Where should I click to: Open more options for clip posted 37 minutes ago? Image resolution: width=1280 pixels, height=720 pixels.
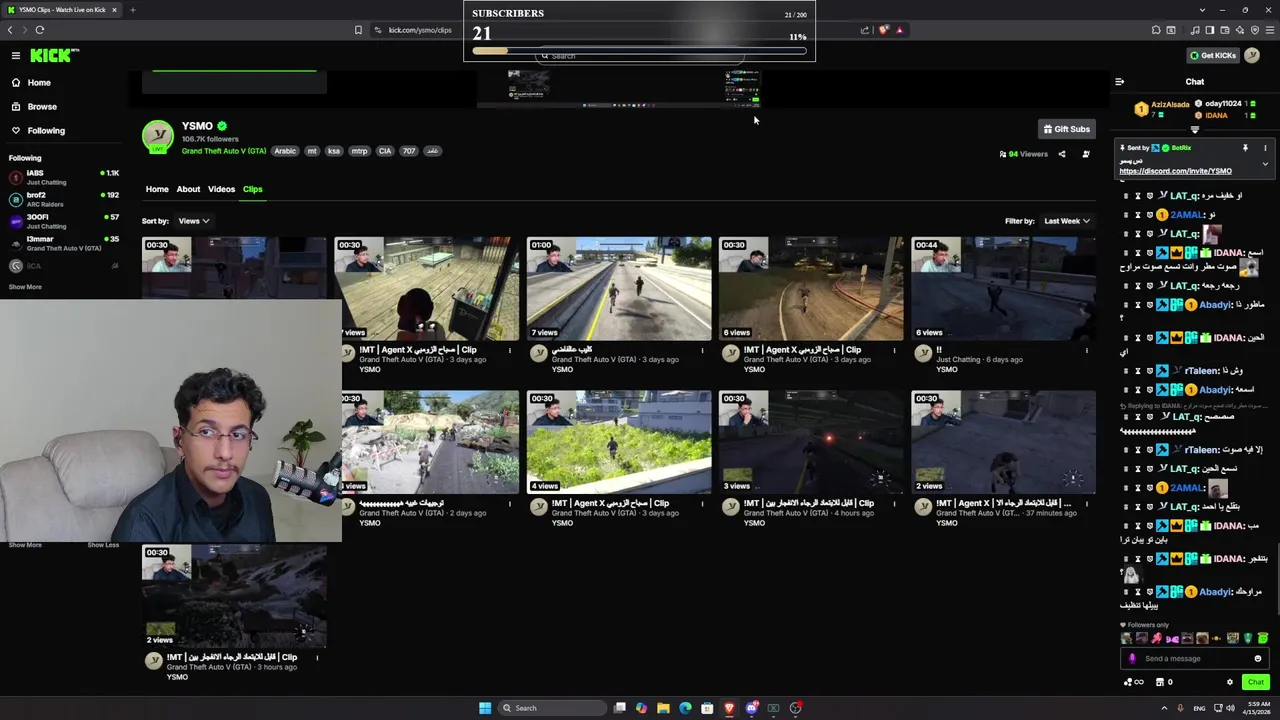(1087, 504)
